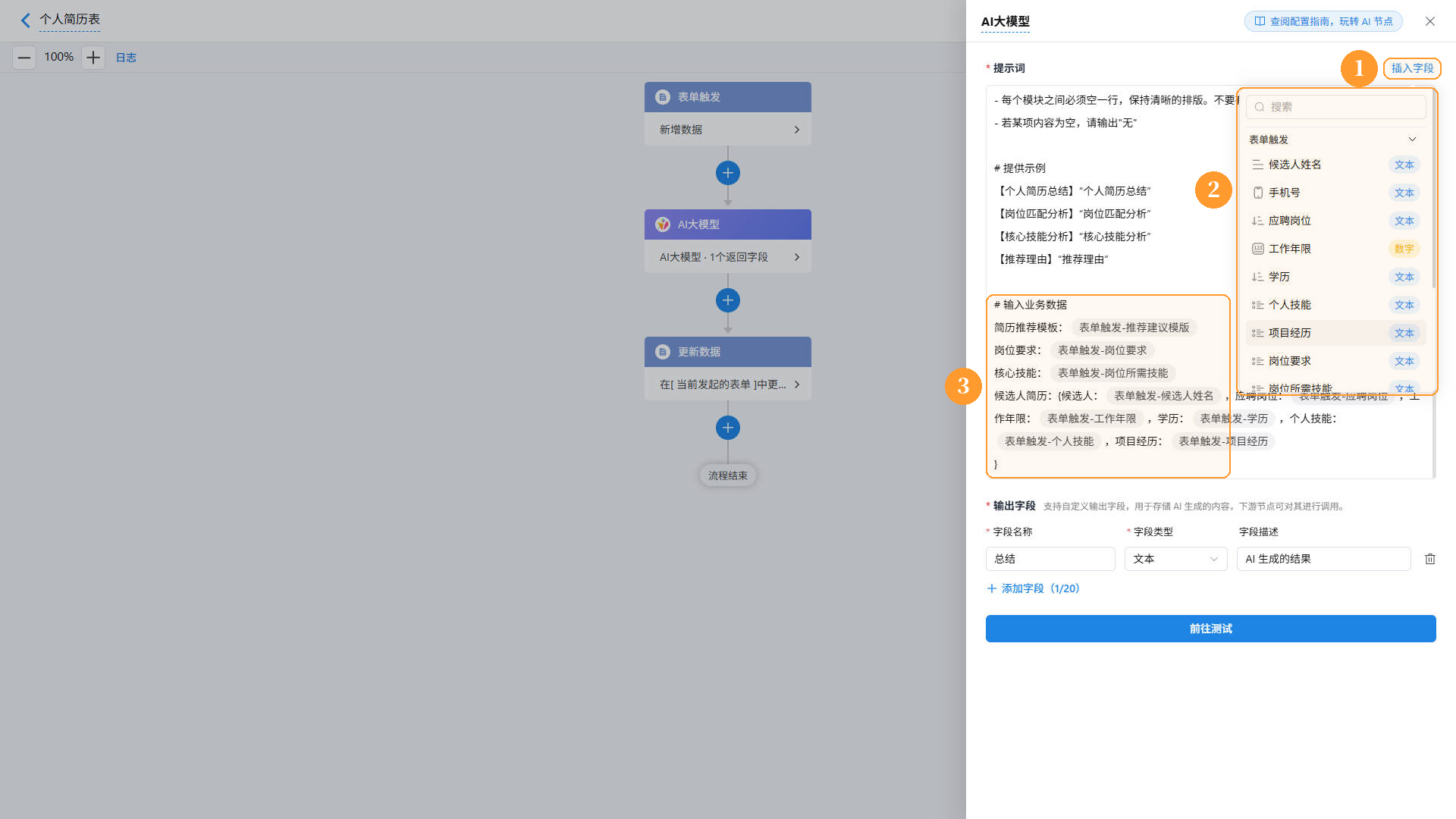Open the AI大模型 · 1个返回字段 node row
Image resolution: width=1456 pixels, height=819 pixels.
728,257
